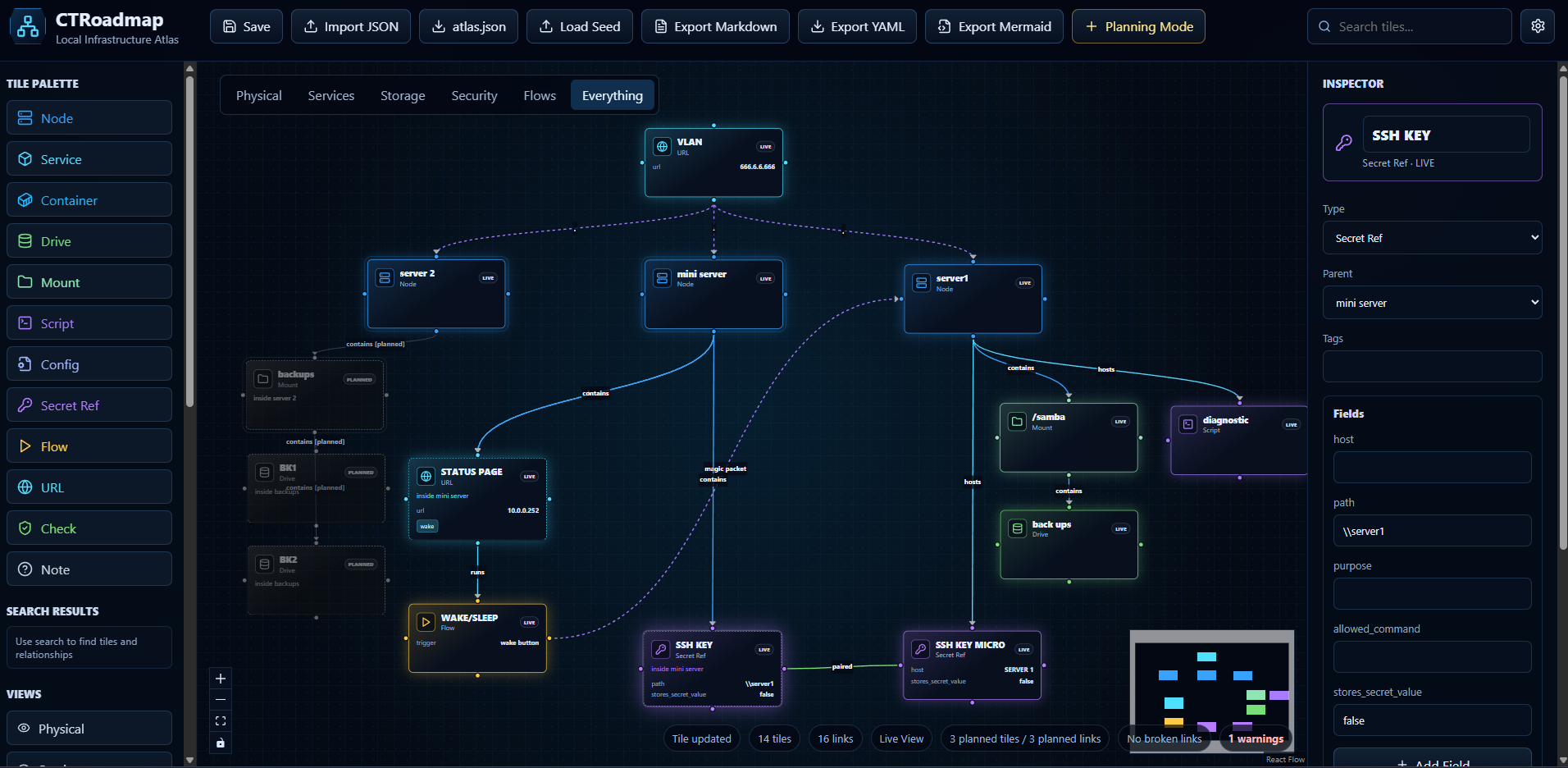The image size is (1568, 768).
Task: Click the Container box icon in palette
Action: pyautogui.click(x=25, y=200)
